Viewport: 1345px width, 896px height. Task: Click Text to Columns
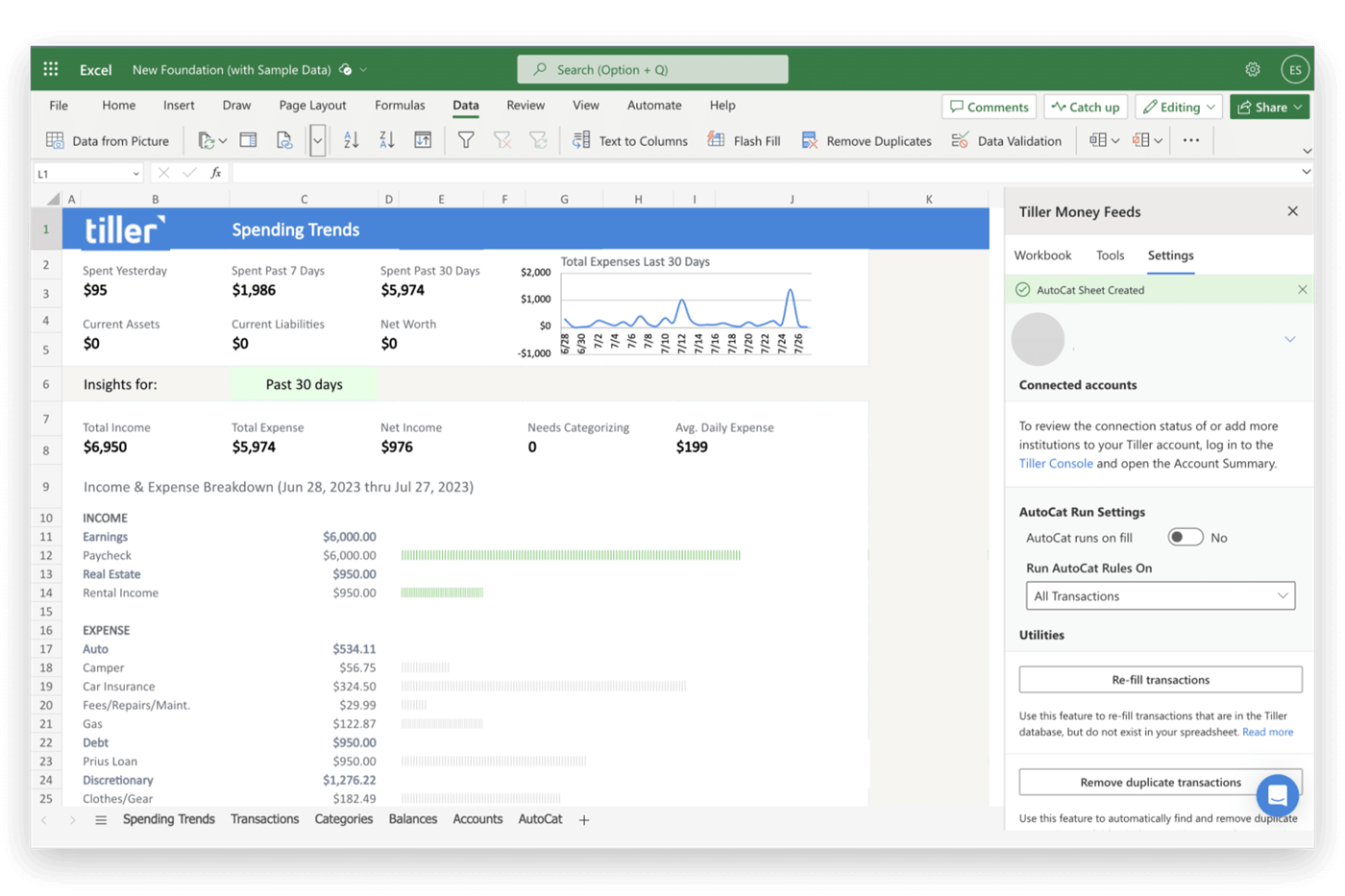tap(630, 140)
